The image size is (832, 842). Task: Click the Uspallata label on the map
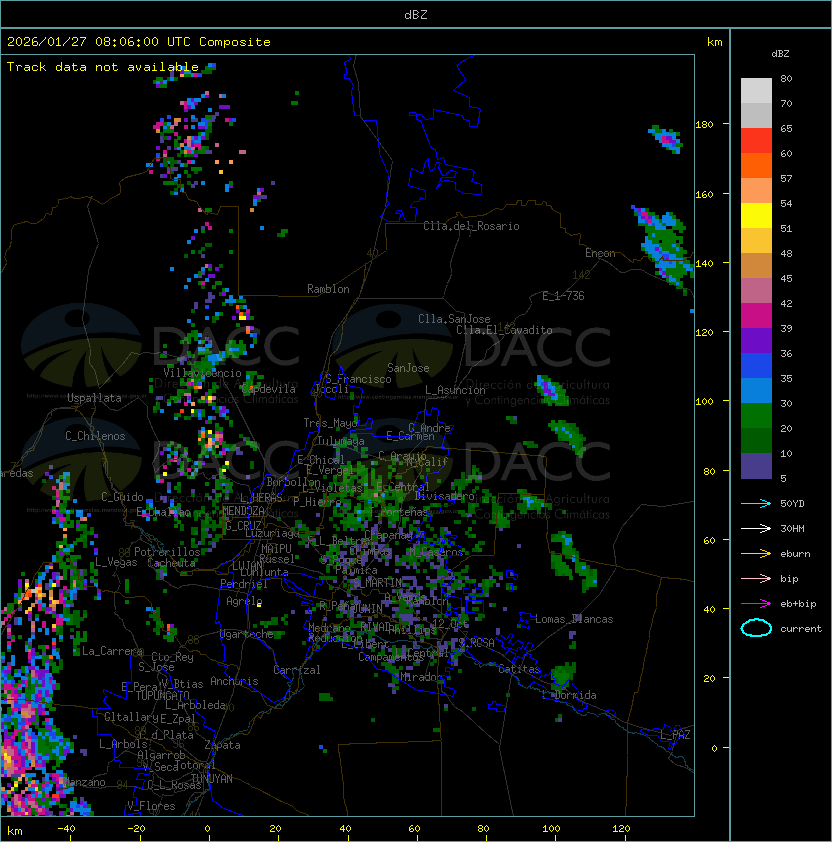94,398
